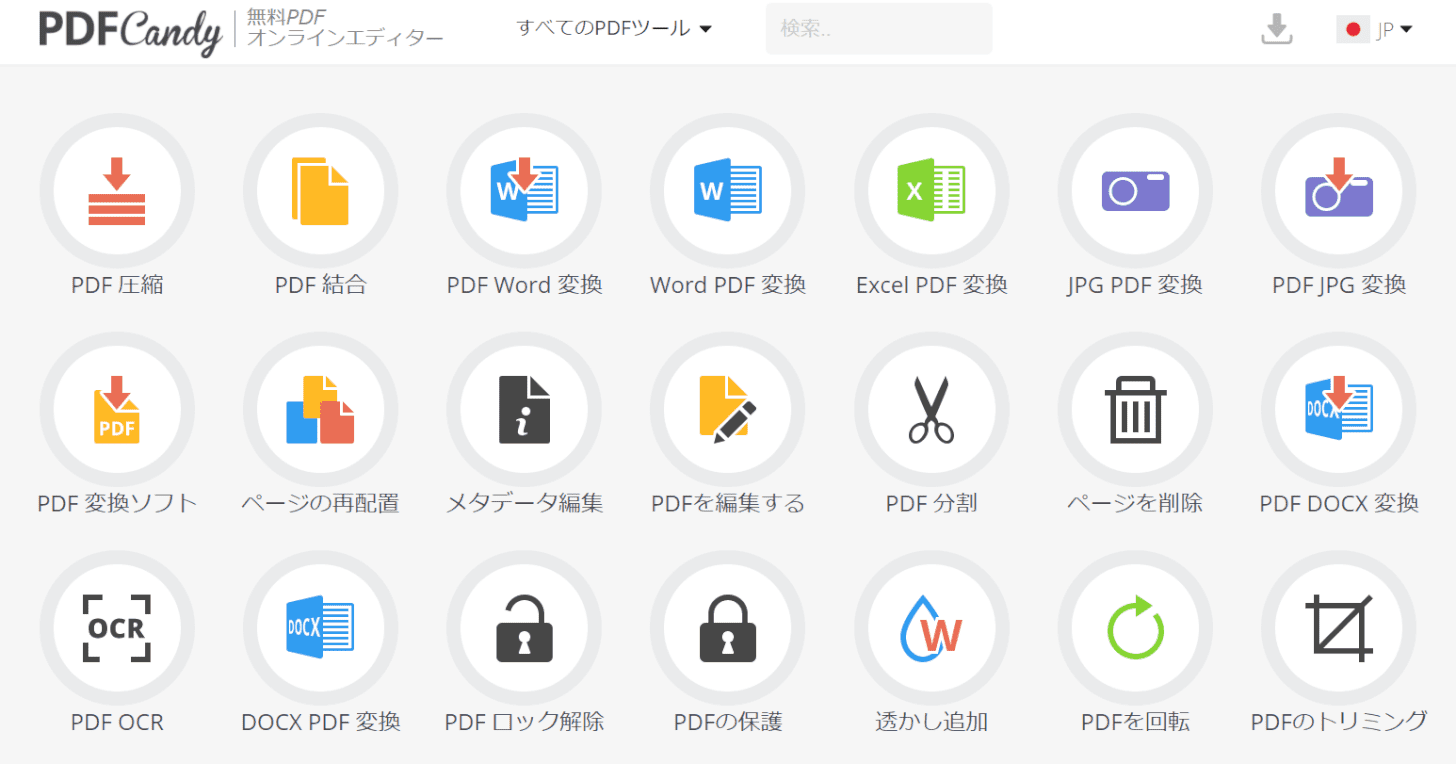Click the PDF JPG 変換 camera icon
Screen dimensions: 1456x764
[x=1339, y=191]
